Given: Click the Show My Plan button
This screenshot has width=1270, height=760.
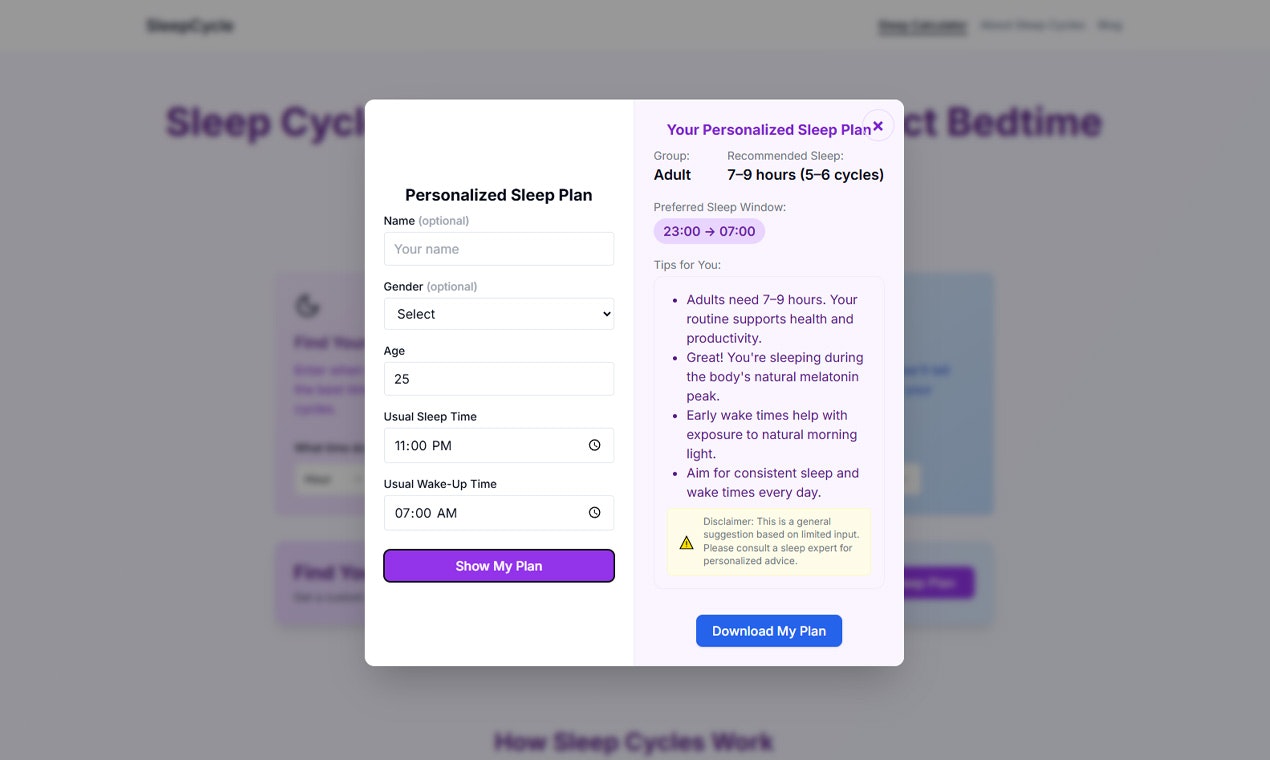Looking at the screenshot, I should [499, 566].
